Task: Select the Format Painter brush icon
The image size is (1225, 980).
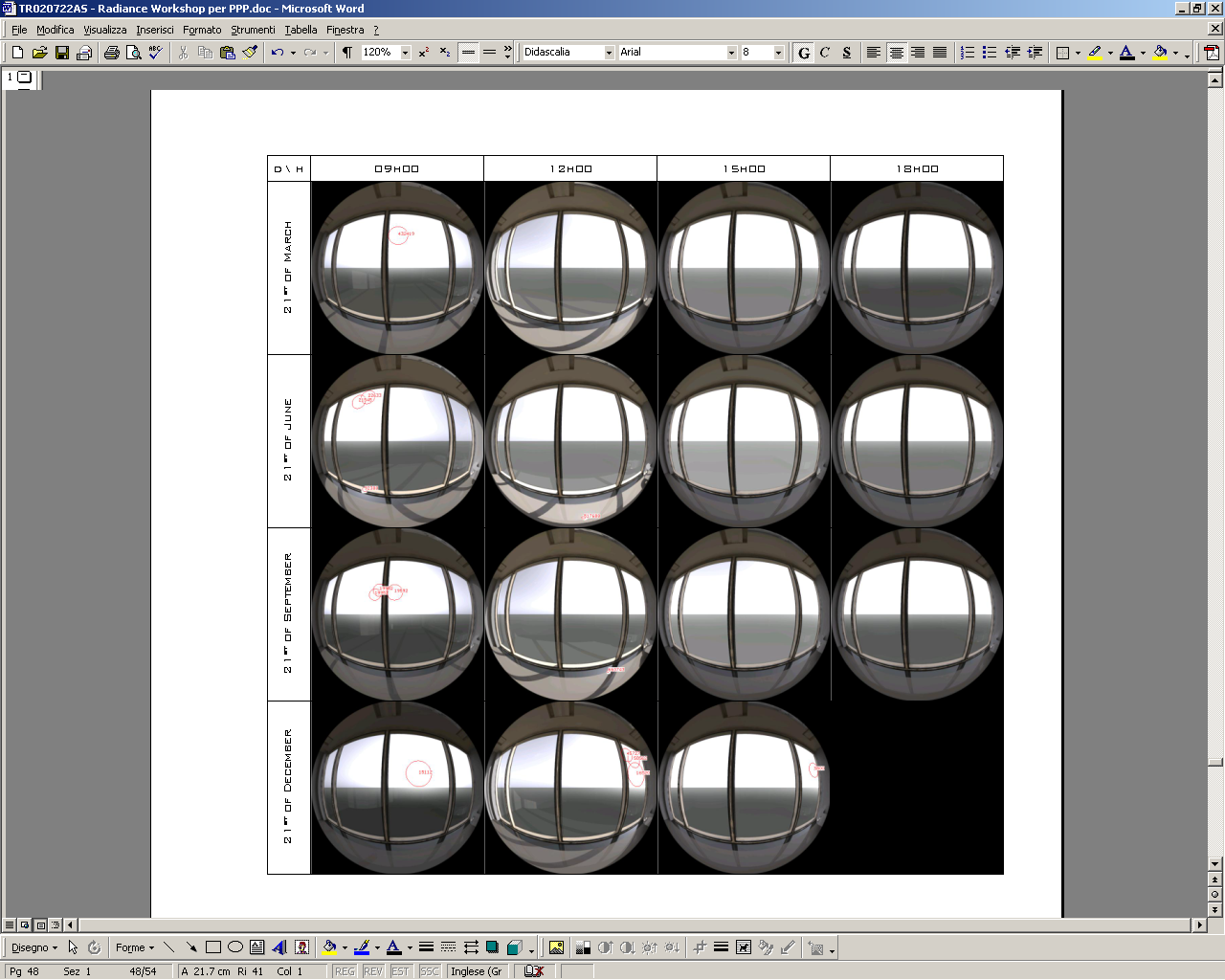Action: 250,53
